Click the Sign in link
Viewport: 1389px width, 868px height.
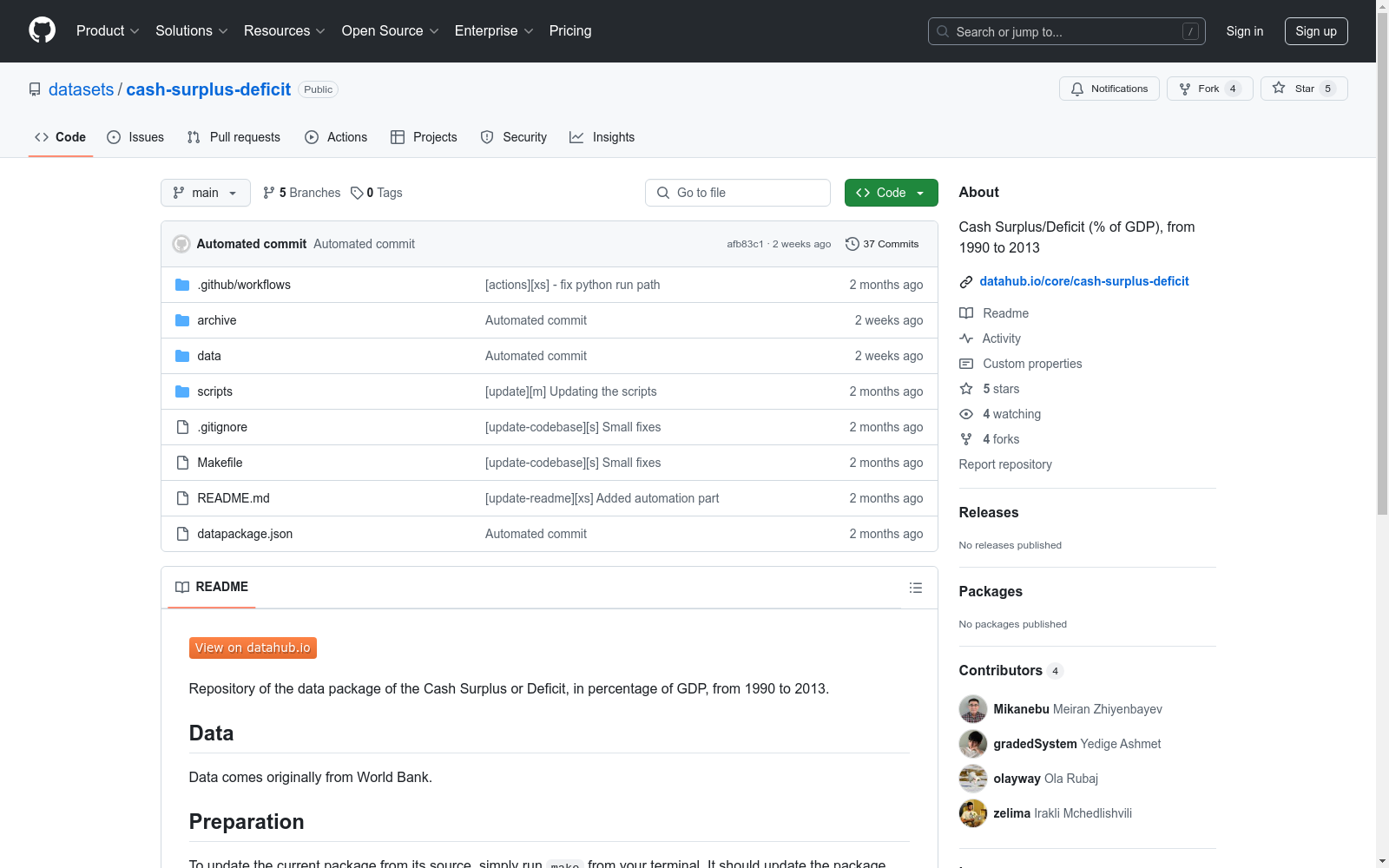click(x=1244, y=31)
